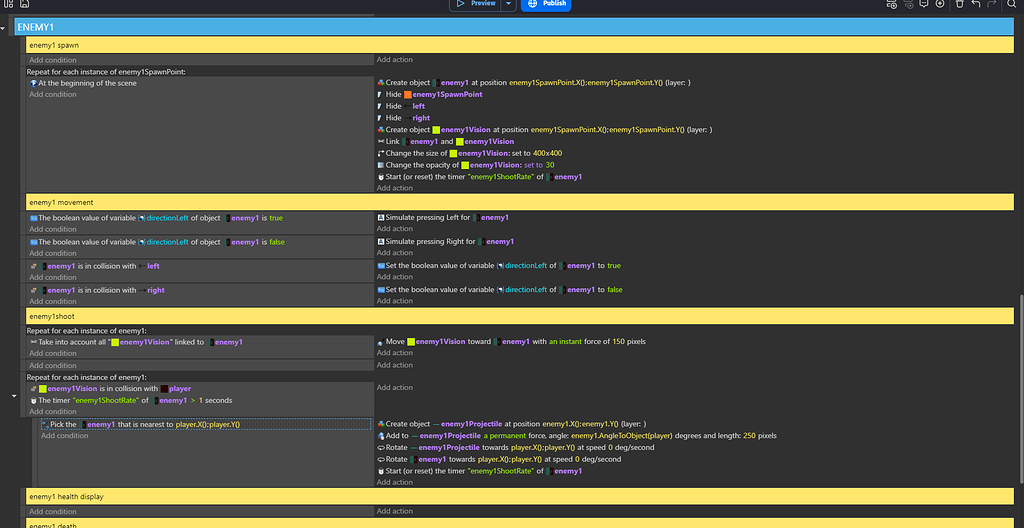Image resolution: width=1024 pixels, height=528 pixels.
Task: Click the add comment toolbar icon
Action: (x=924, y=4)
